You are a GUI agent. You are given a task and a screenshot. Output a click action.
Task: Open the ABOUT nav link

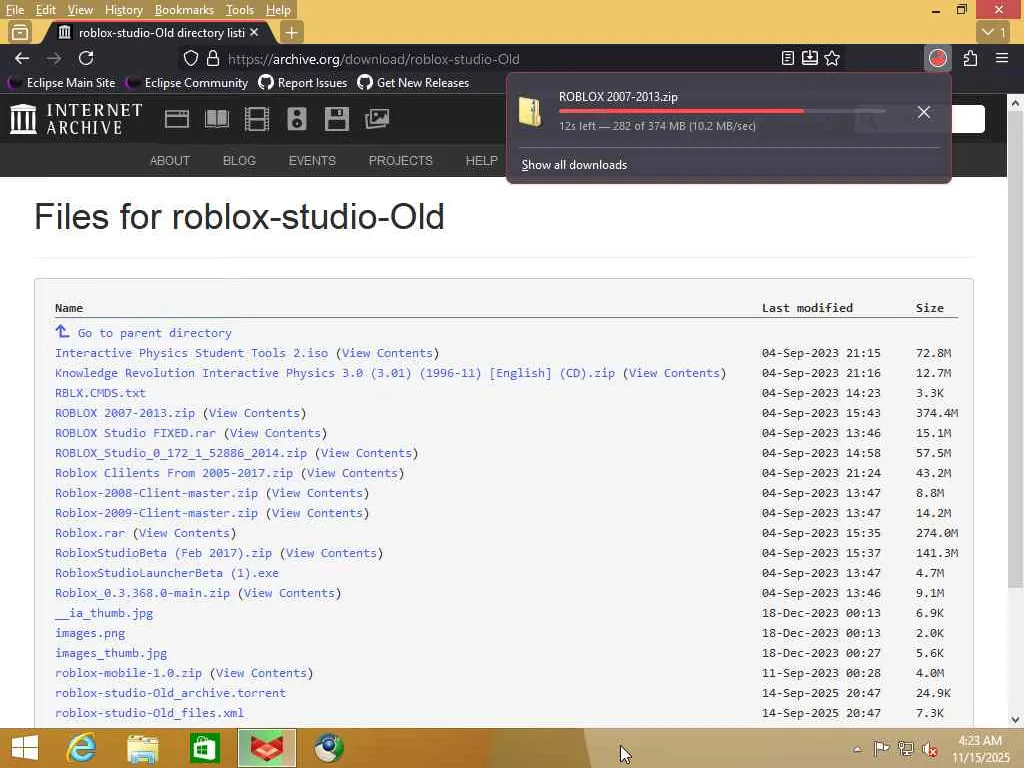pos(170,161)
